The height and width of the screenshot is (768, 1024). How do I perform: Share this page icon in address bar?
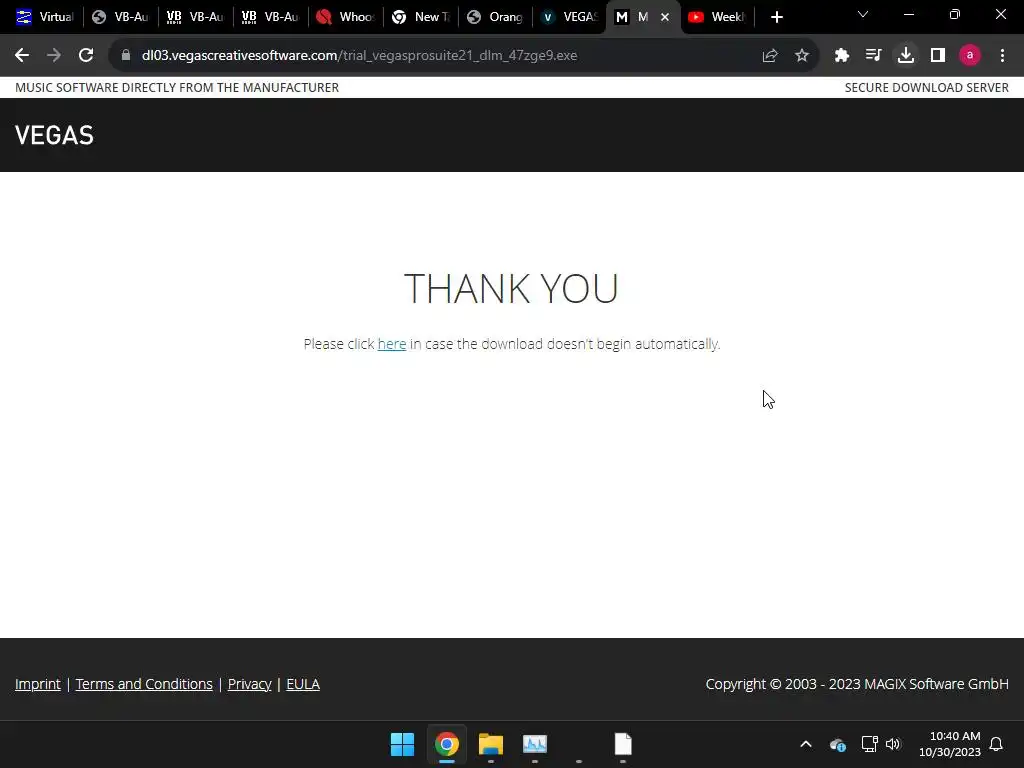770,56
